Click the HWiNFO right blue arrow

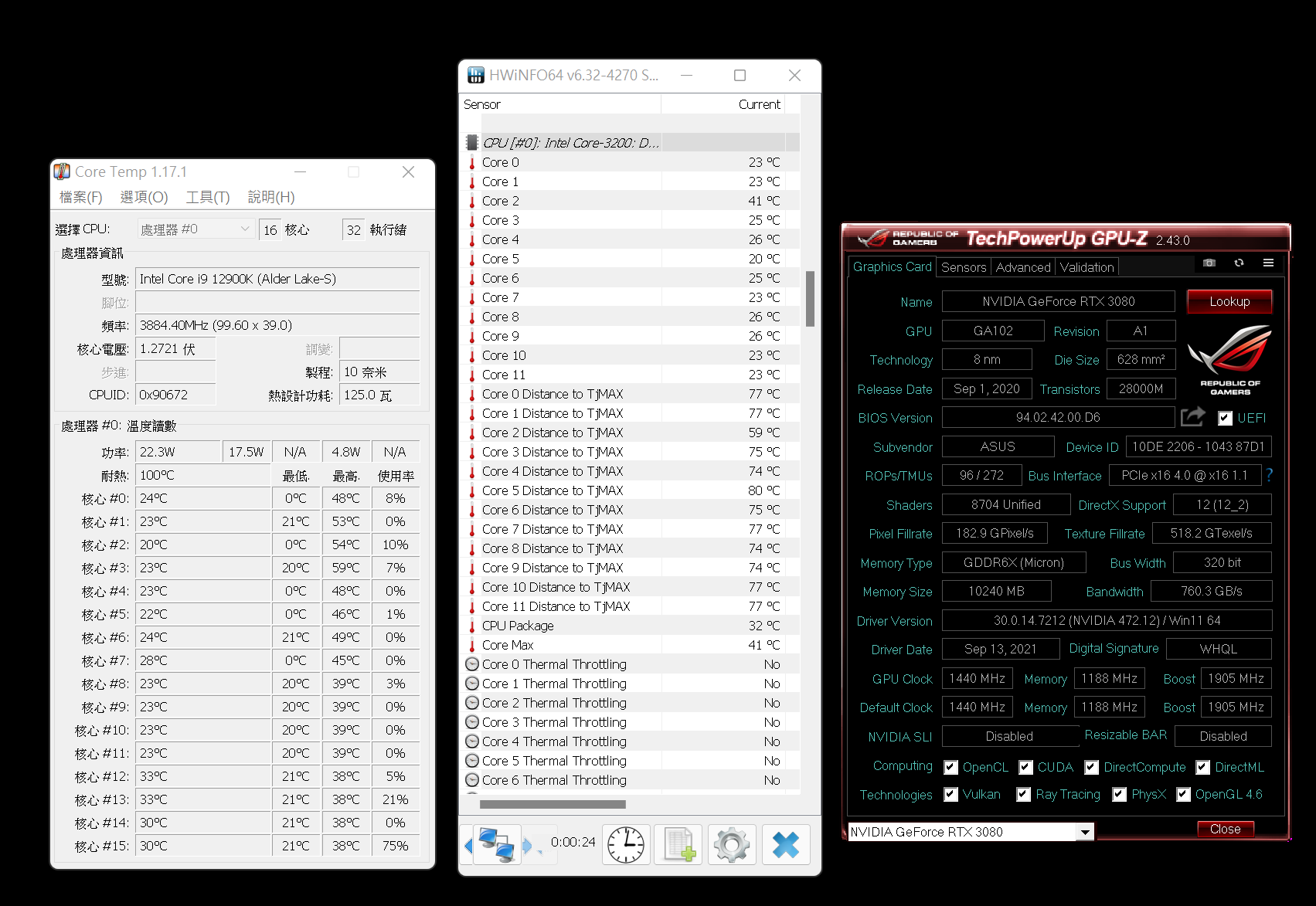point(527,846)
